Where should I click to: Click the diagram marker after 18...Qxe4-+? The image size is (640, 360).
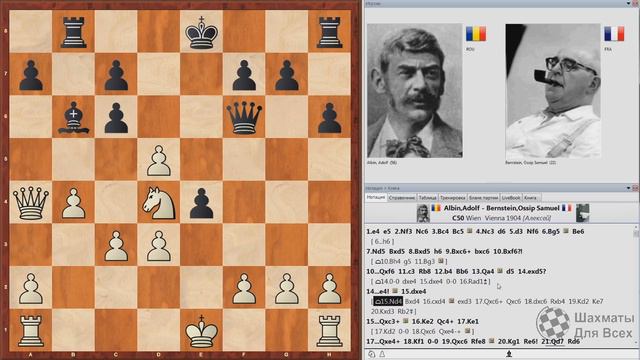(x=468, y=331)
